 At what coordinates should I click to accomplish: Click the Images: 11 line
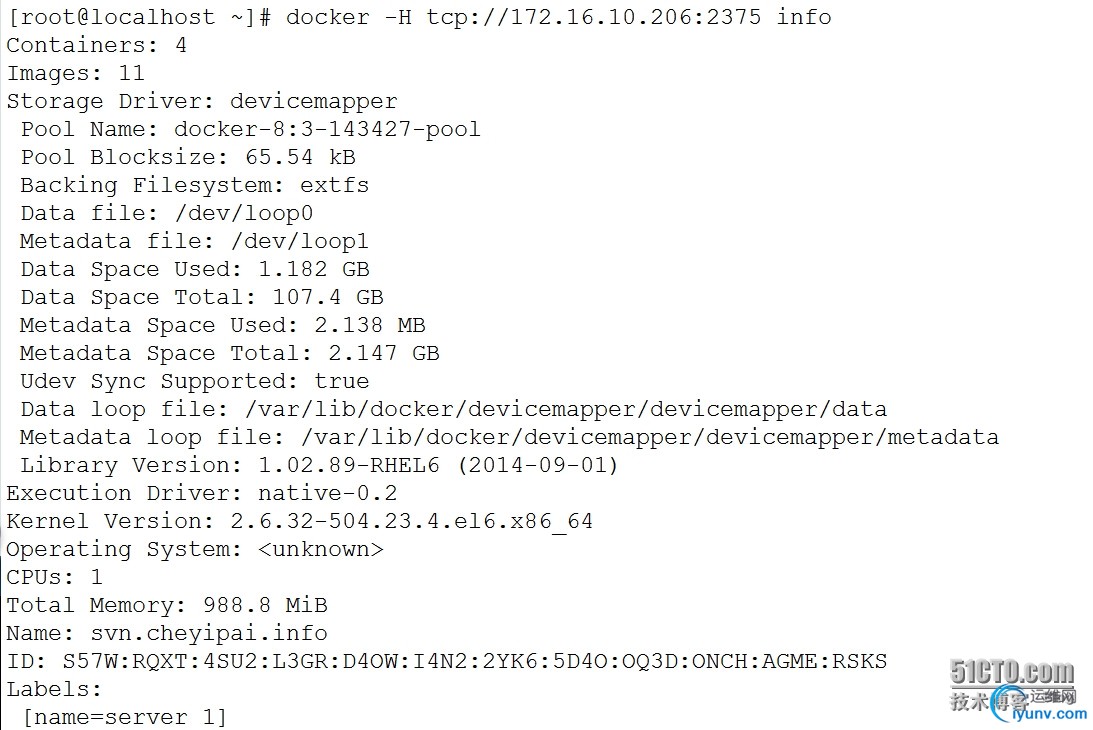(x=76, y=73)
